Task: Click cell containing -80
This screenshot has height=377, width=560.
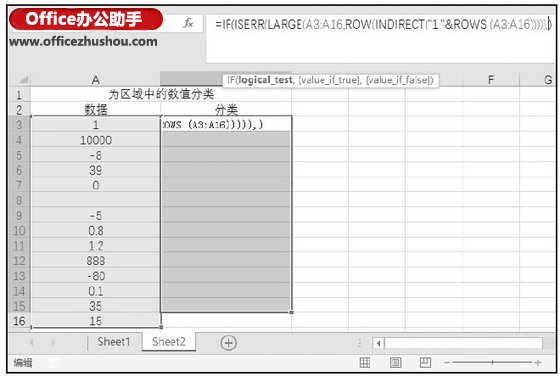Action: (x=95, y=276)
